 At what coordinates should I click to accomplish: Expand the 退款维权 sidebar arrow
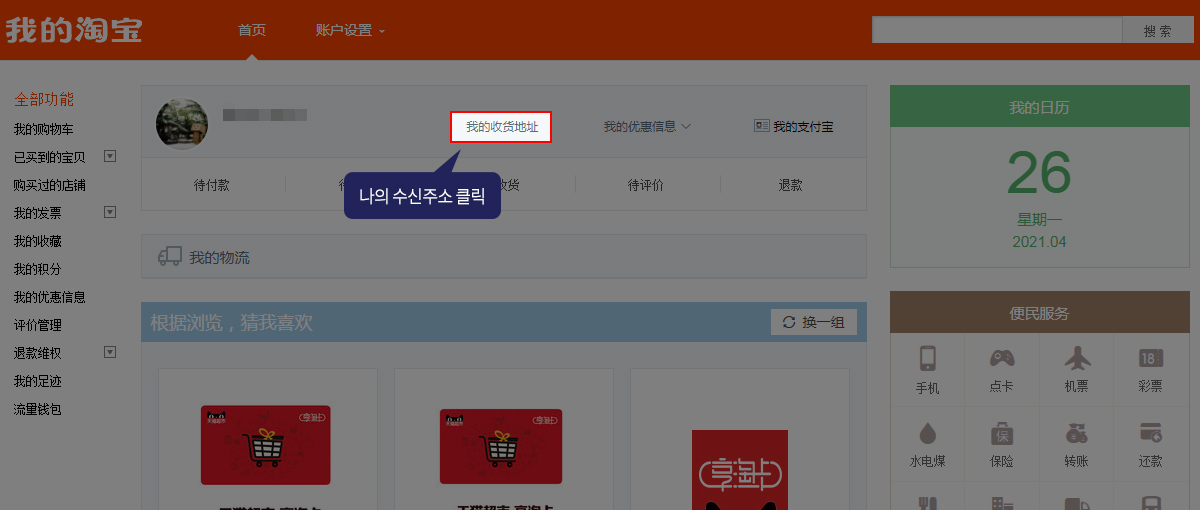(x=110, y=352)
